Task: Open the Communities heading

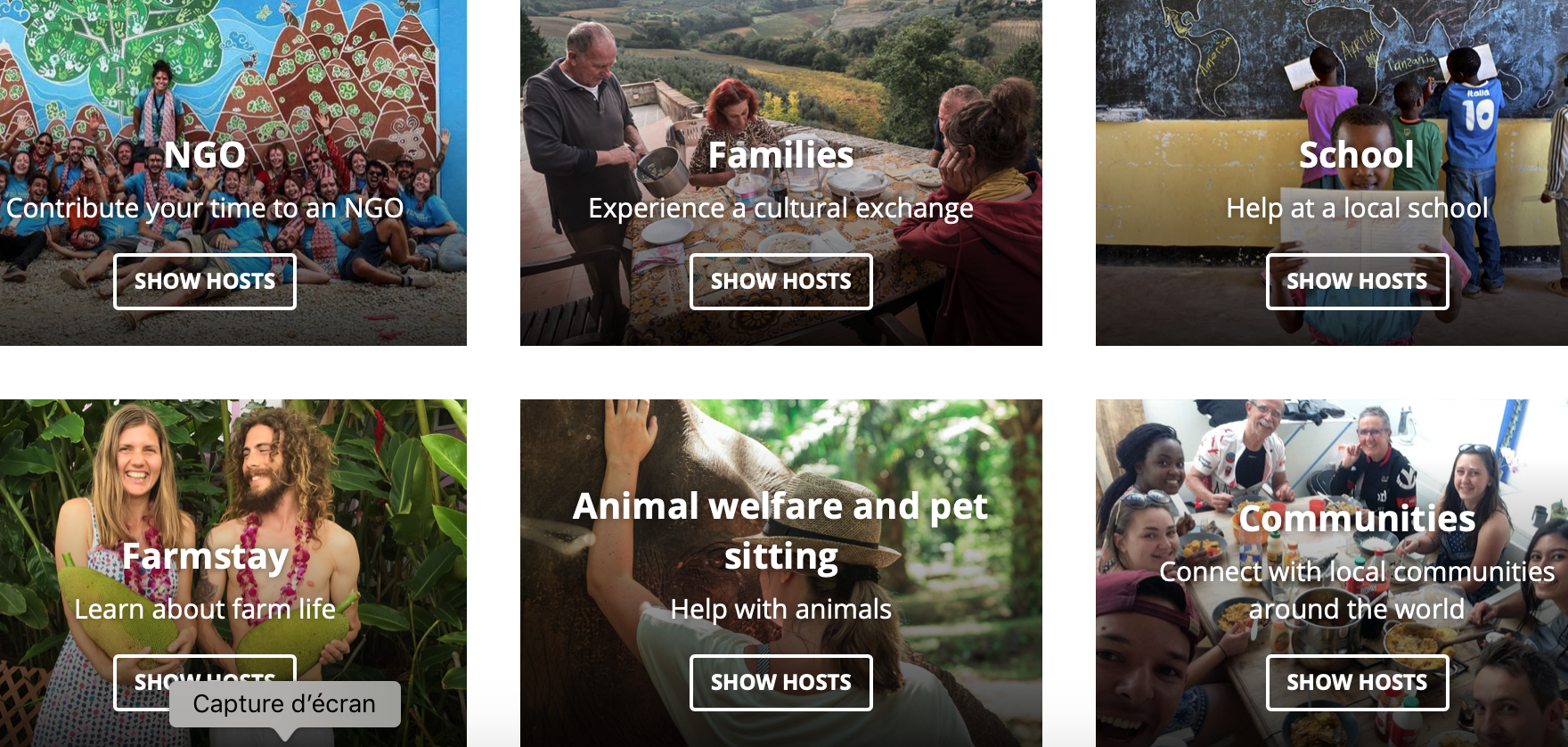Action: tap(1357, 519)
